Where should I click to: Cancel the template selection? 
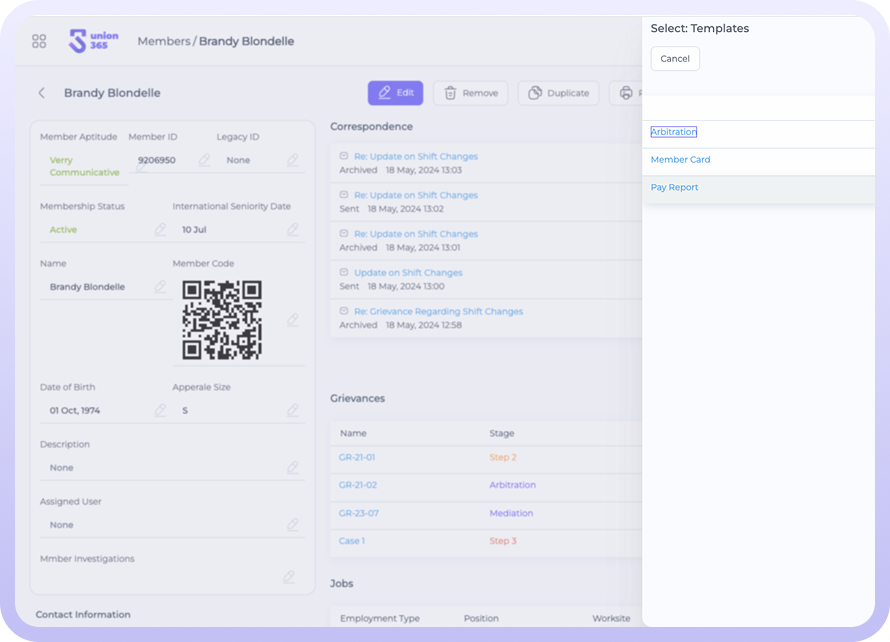pos(675,59)
